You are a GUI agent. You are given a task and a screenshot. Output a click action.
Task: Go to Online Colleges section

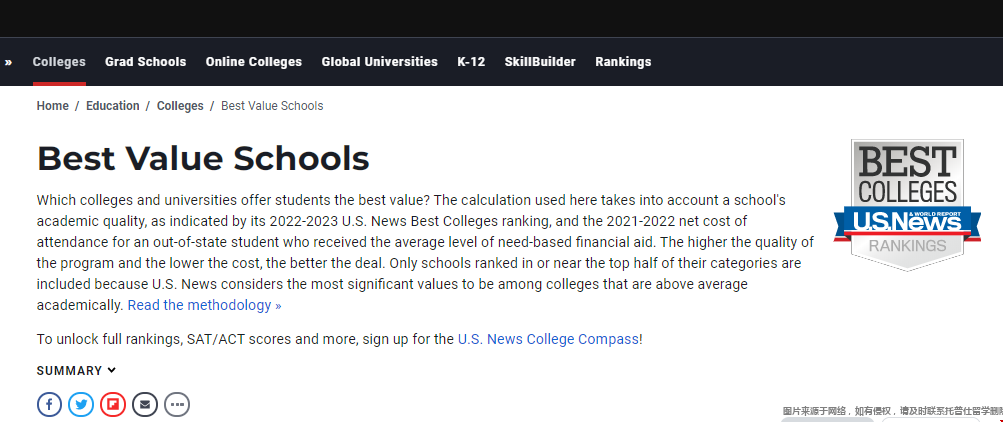coord(253,62)
